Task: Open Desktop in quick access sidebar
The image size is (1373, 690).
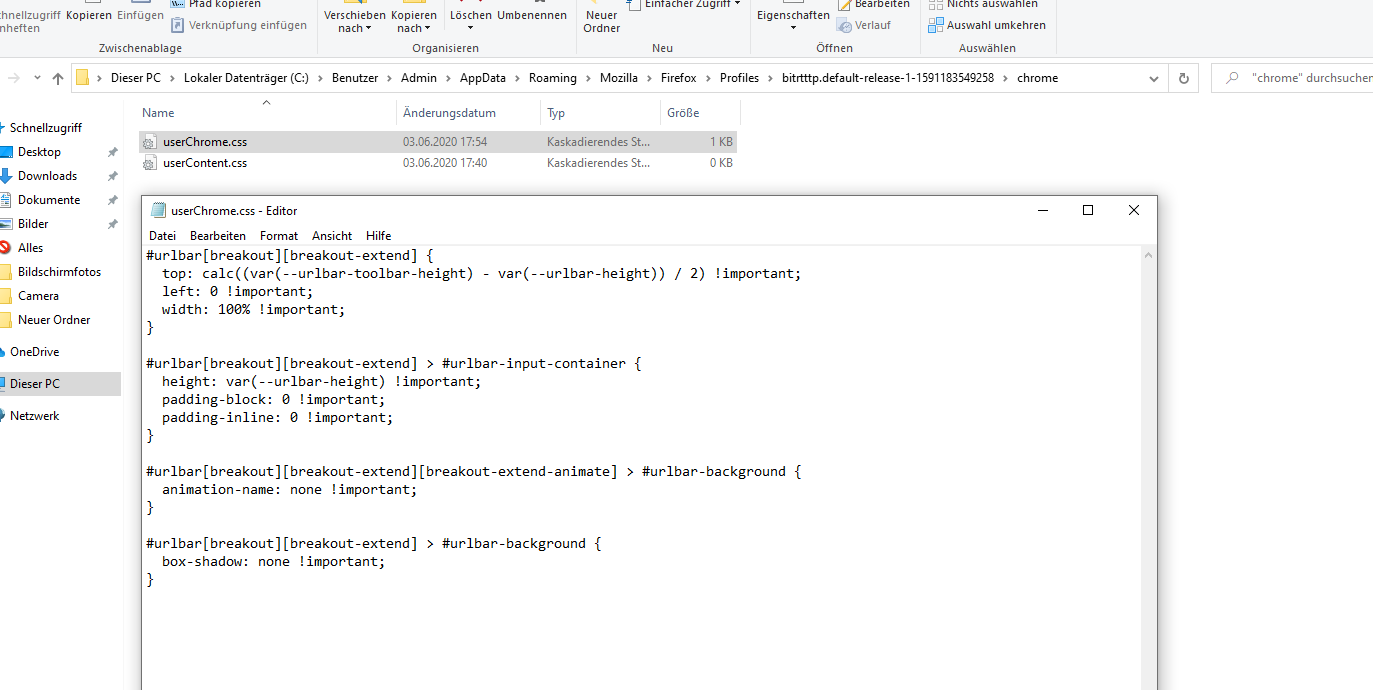Action: (x=39, y=152)
